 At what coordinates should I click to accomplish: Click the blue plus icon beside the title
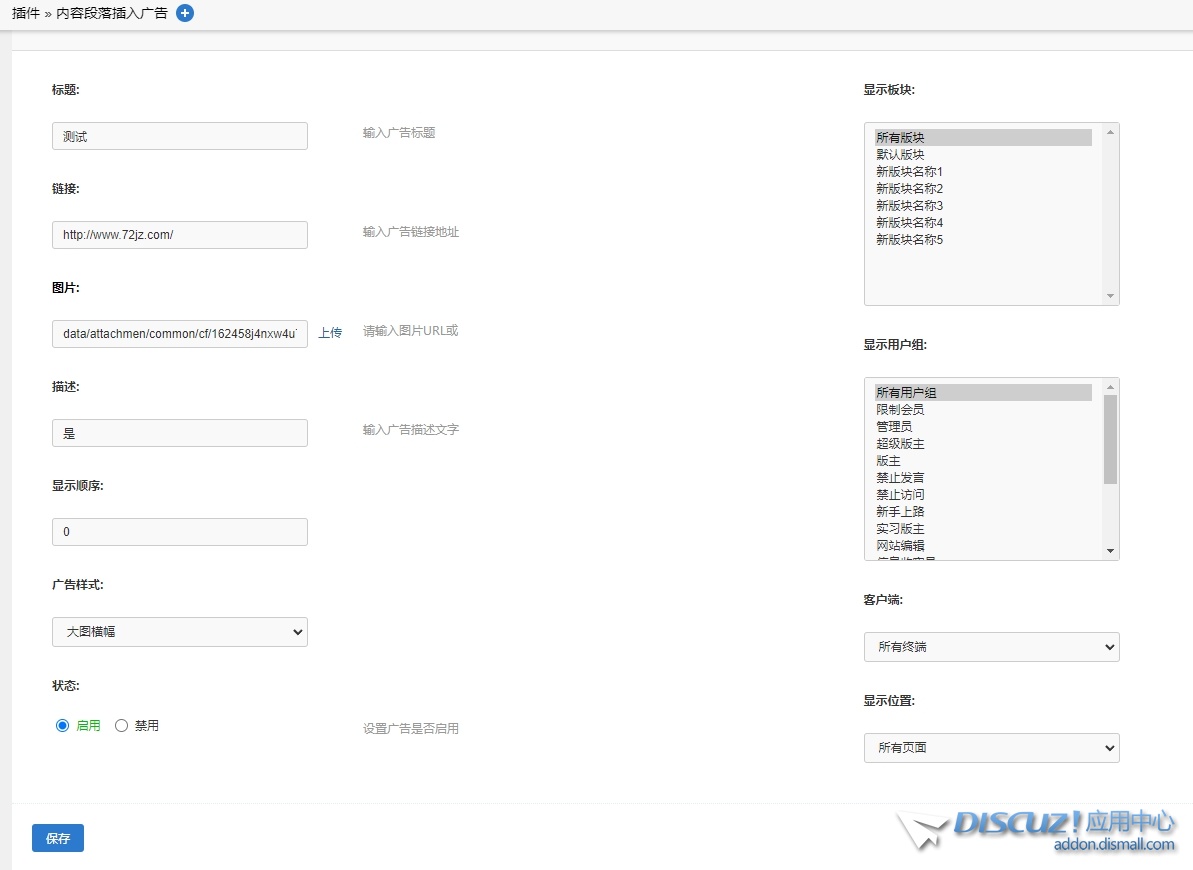pos(185,13)
